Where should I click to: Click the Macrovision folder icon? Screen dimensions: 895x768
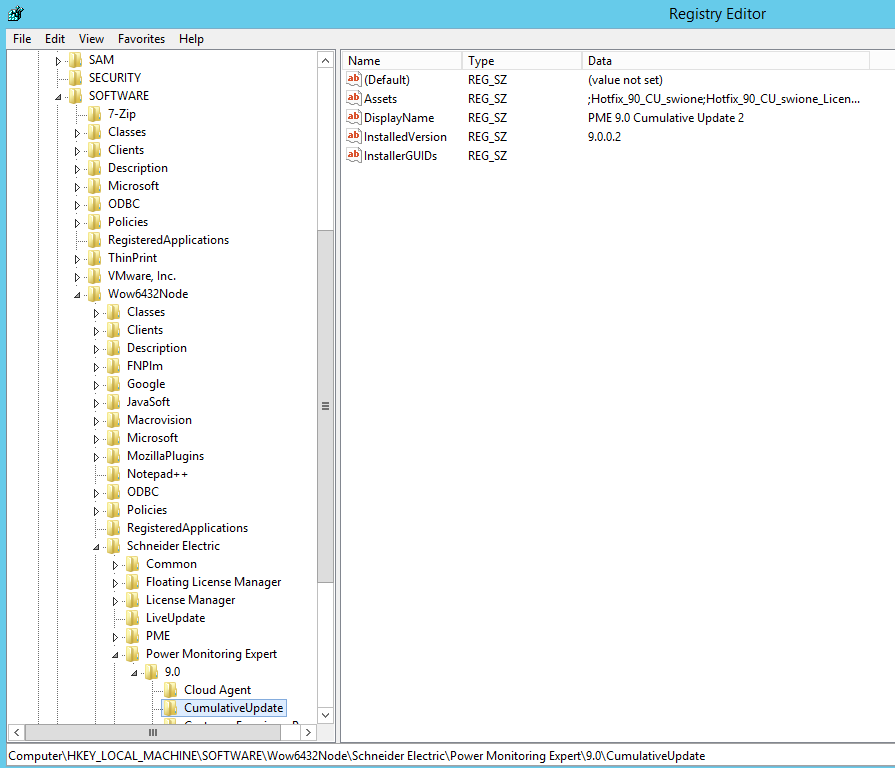point(114,420)
